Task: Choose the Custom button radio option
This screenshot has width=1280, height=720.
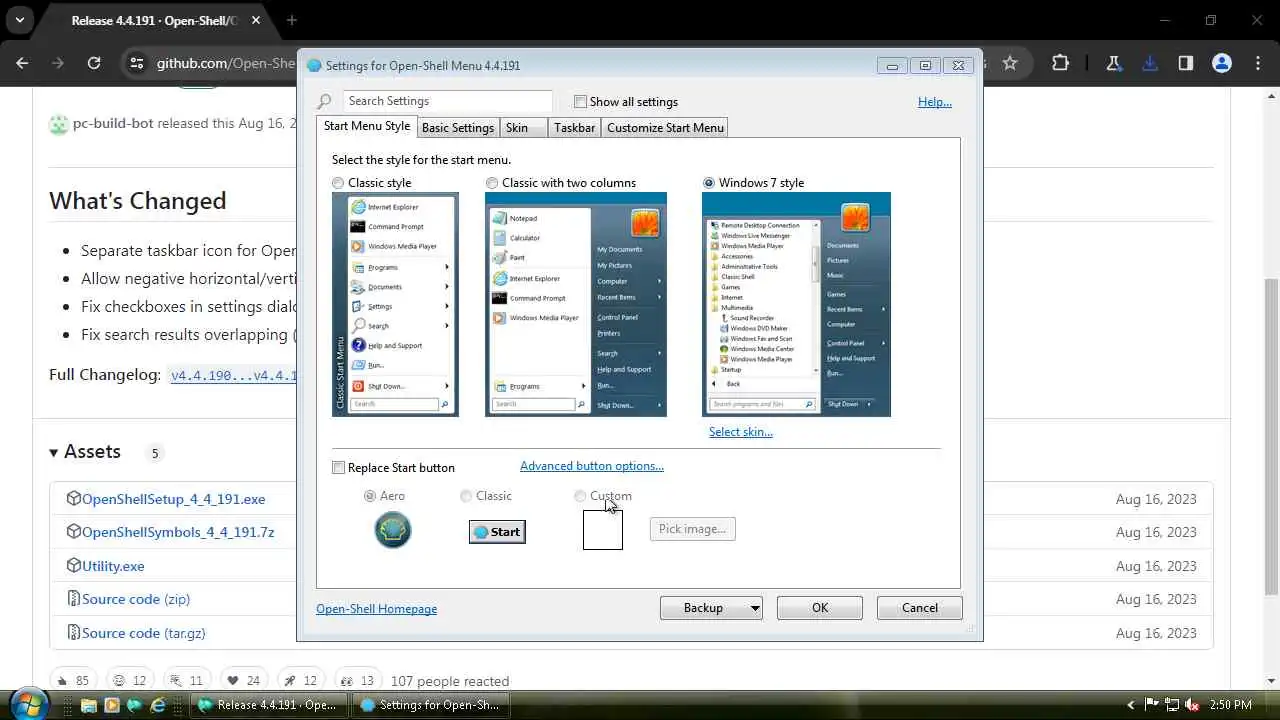Action: pyautogui.click(x=580, y=496)
